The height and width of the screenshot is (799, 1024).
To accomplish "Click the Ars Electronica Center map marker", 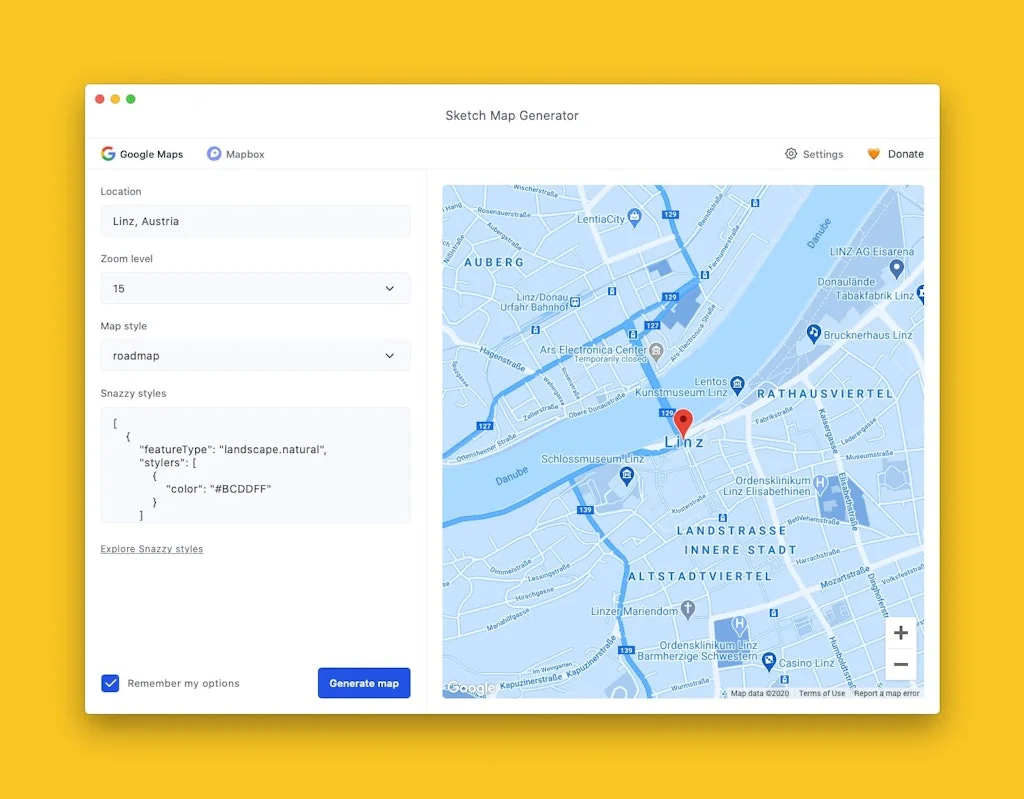I will coord(655,352).
